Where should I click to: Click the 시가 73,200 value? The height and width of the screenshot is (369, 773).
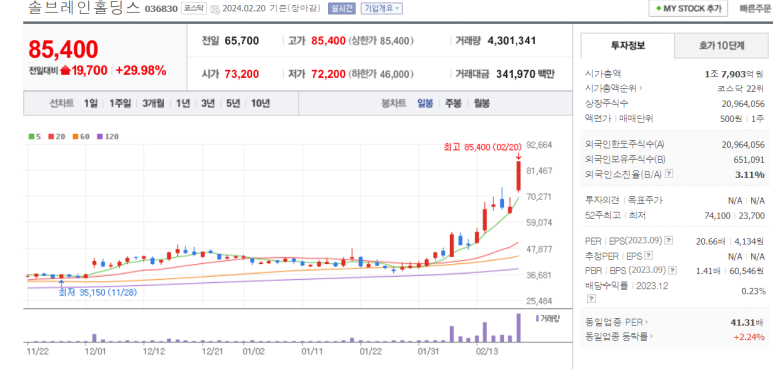242,74
